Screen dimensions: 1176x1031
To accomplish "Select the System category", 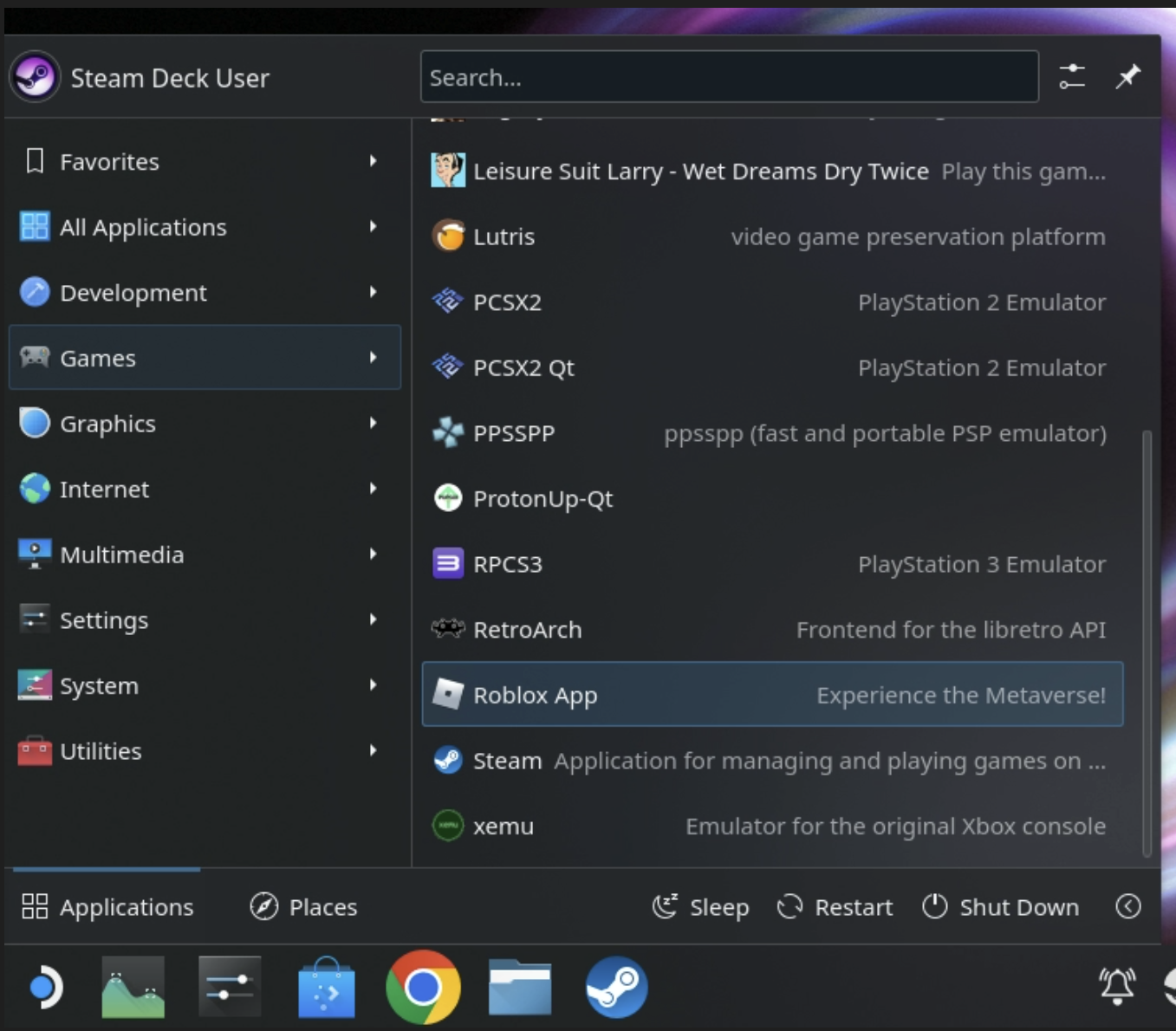I will [x=205, y=685].
